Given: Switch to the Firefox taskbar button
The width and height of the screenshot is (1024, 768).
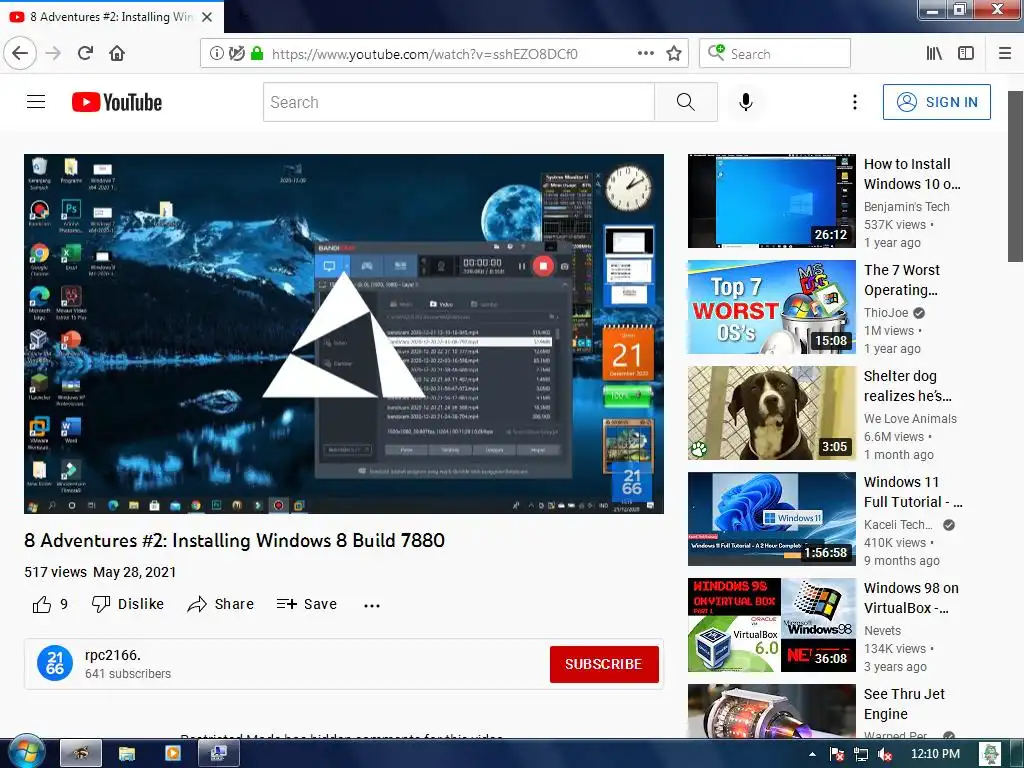Looking at the screenshot, I should pos(81,754).
